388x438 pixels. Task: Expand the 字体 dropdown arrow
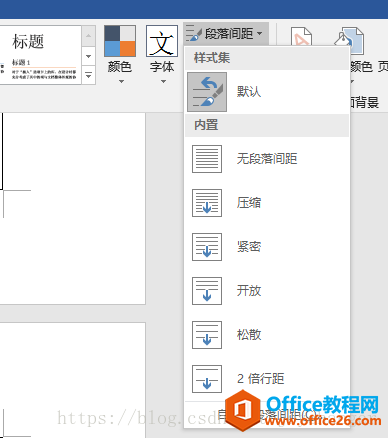tap(163, 81)
